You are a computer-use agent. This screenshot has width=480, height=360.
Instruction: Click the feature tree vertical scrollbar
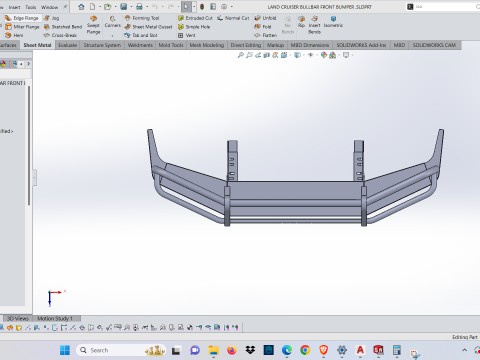[29, 145]
